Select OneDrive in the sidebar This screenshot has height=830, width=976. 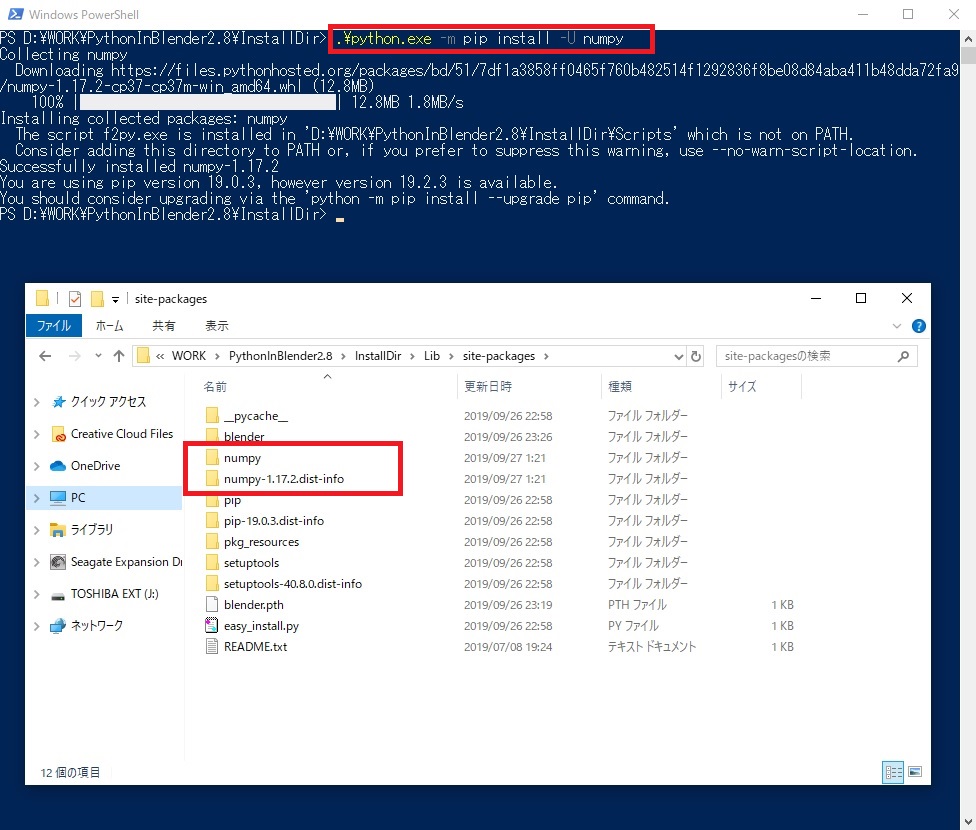point(95,466)
